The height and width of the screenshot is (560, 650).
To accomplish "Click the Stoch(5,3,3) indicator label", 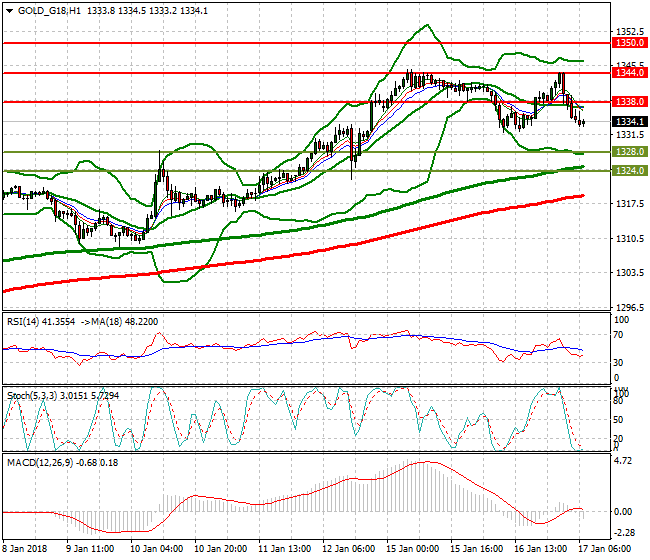I will pyautogui.click(x=32, y=396).
